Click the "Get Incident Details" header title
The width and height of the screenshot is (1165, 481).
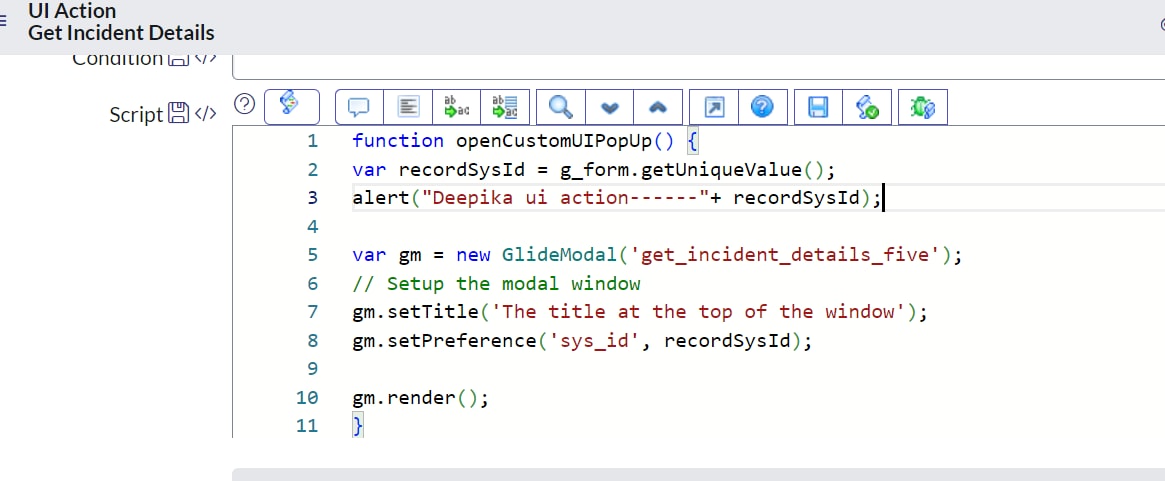pos(121,33)
